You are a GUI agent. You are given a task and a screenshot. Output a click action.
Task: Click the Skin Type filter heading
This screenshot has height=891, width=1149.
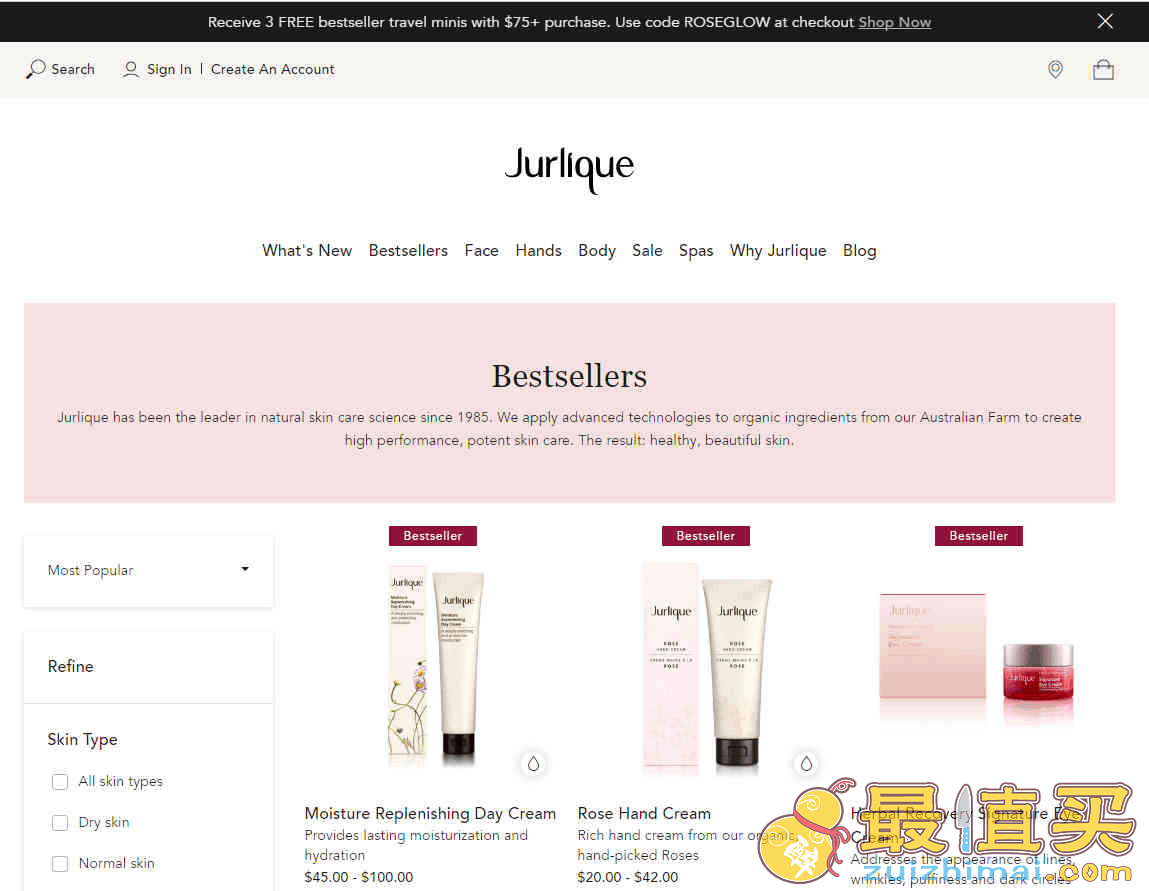82,739
